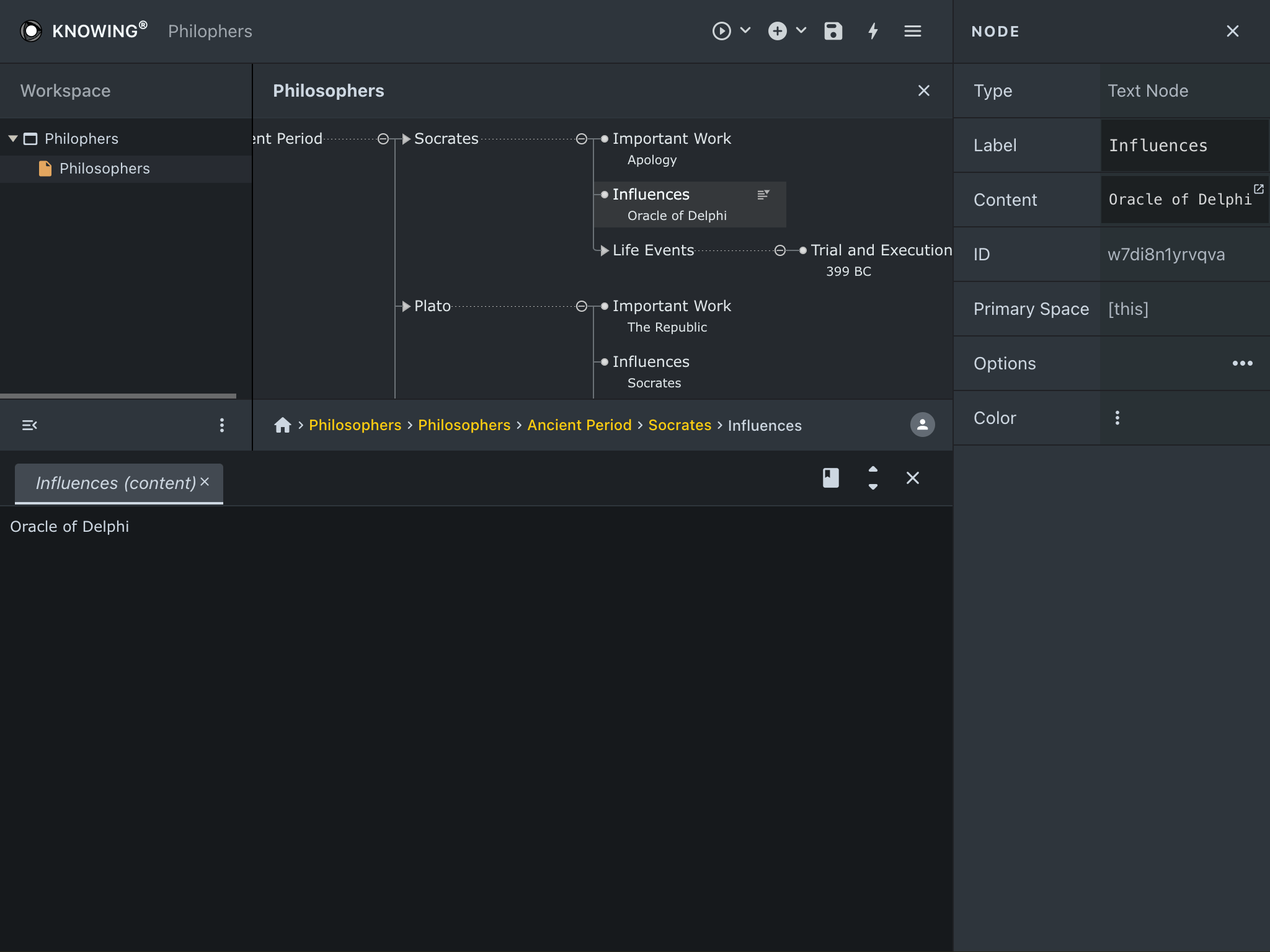Screen dimensions: 1270x952
Task: Click the note icon on Influences node
Action: click(763, 195)
